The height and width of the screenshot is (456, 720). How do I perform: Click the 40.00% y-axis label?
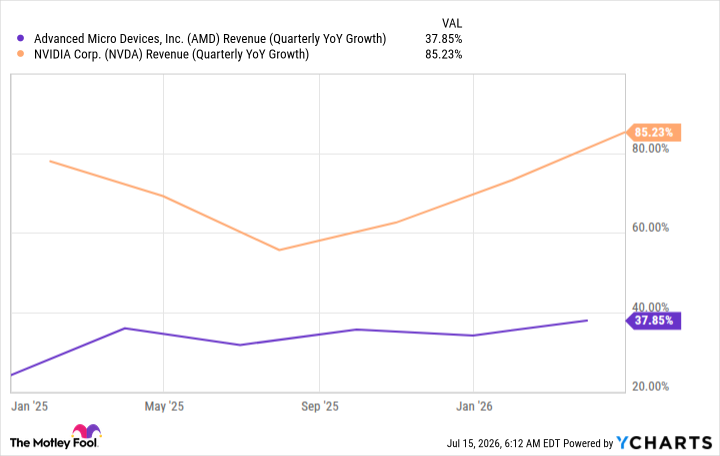coord(651,307)
